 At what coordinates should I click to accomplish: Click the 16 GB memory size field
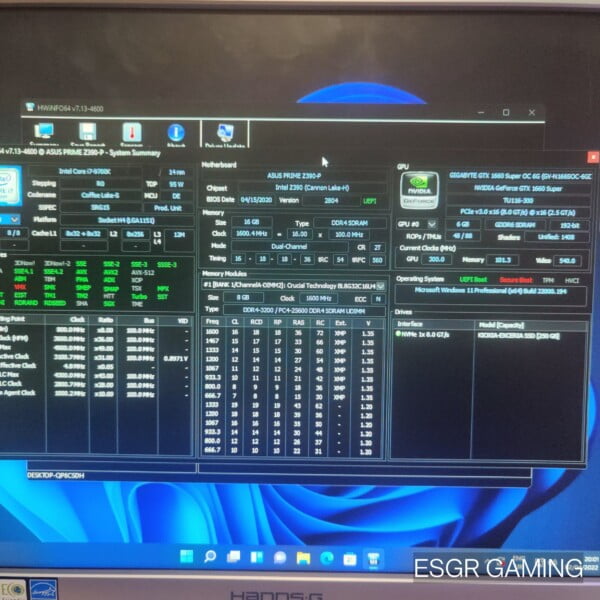251,222
